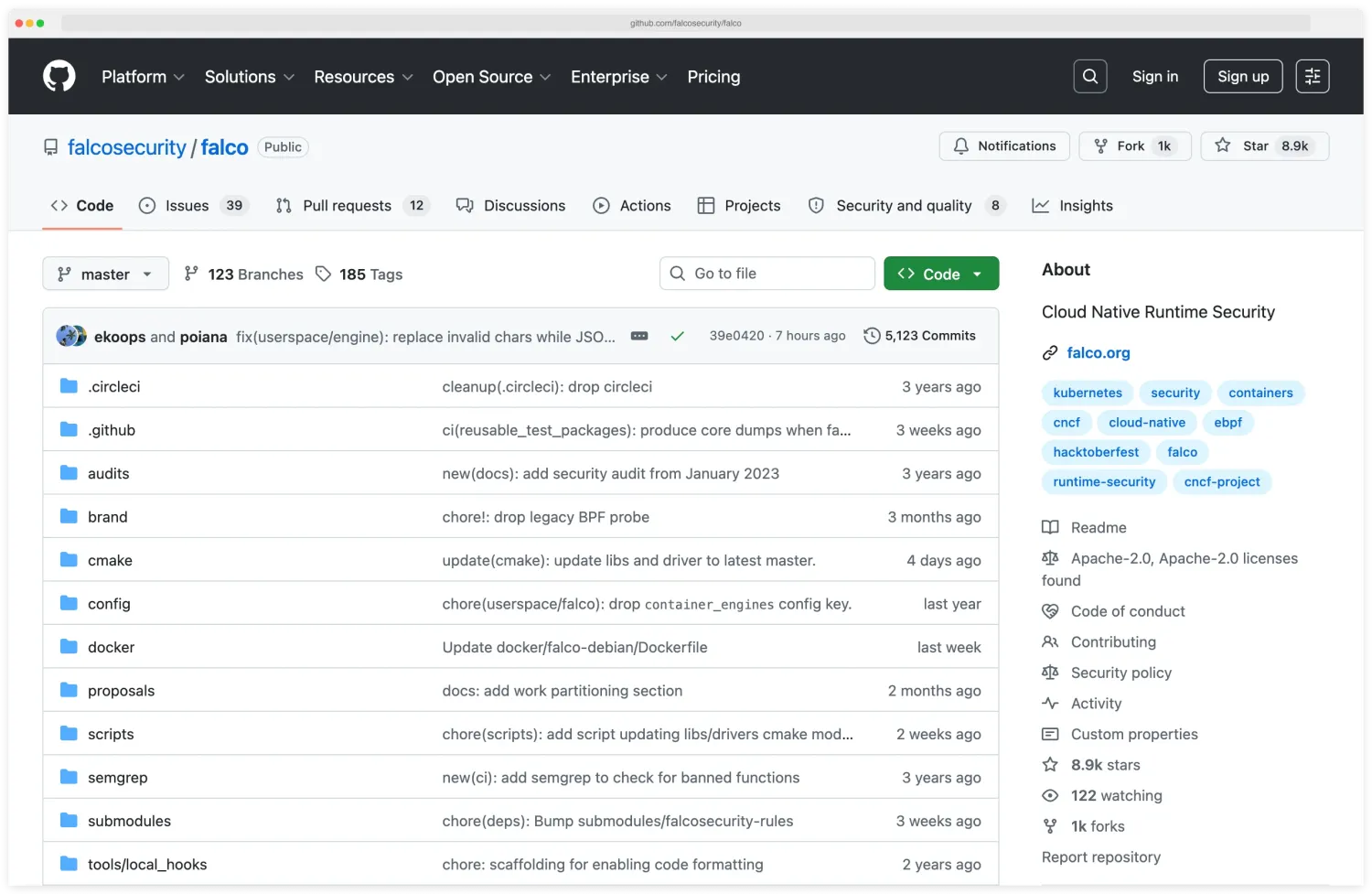Click the search magnifier icon in header
The width and height of the screenshot is (1372, 894).
[1090, 77]
